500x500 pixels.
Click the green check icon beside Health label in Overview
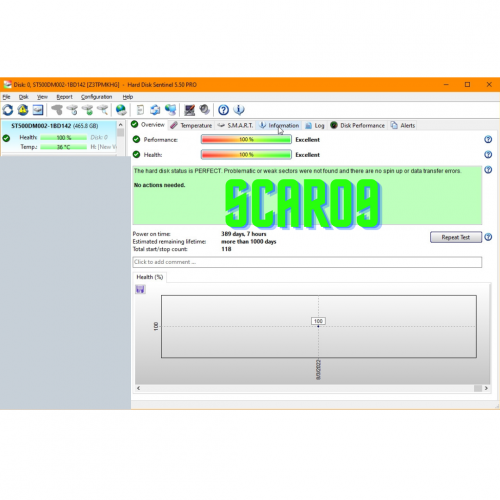coord(136,154)
